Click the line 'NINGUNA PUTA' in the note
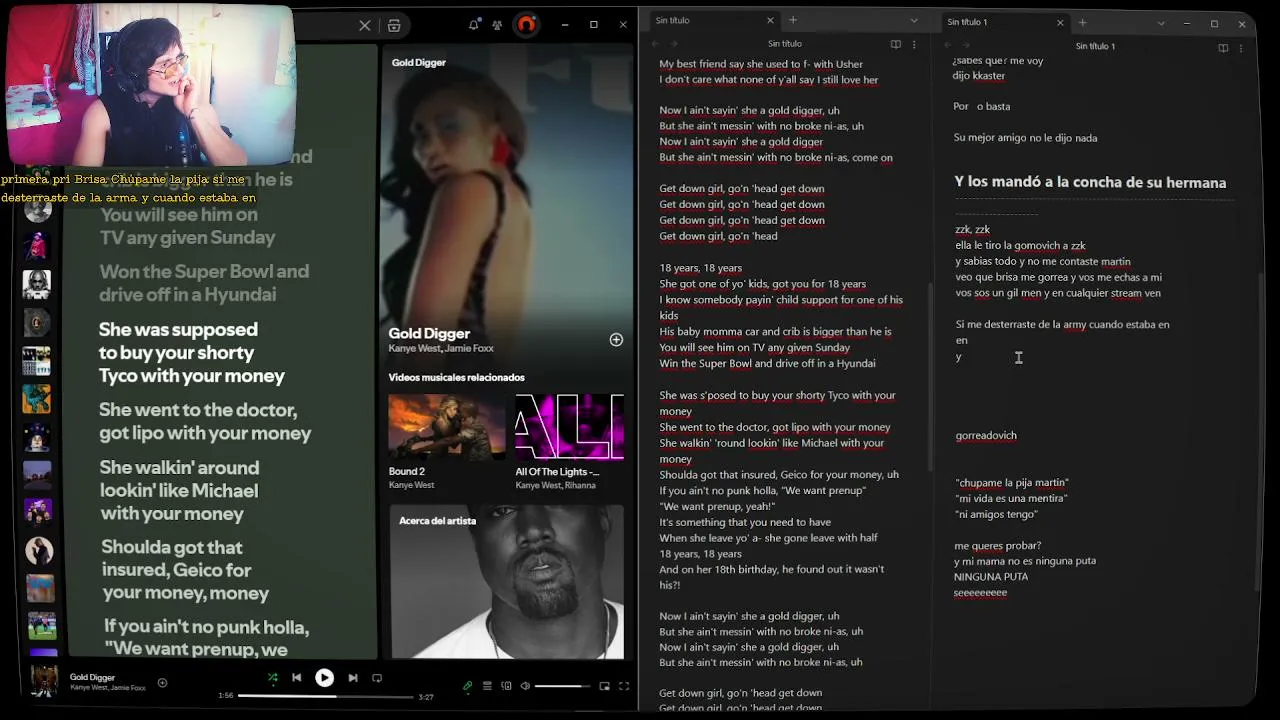Image resolution: width=1280 pixels, height=720 pixels. point(991,576)
